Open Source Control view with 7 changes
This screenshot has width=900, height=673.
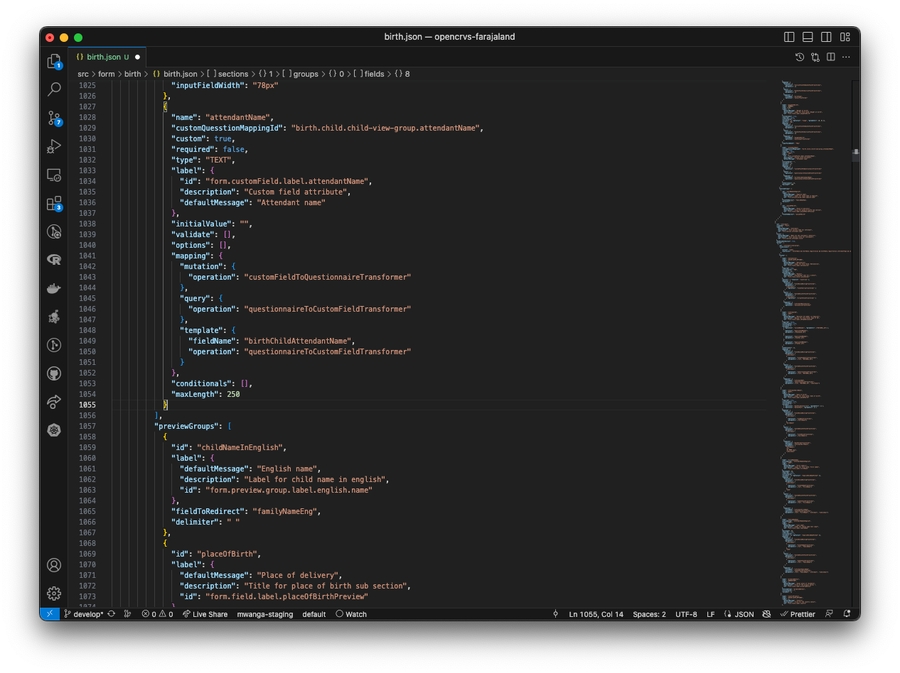click(54, 118)
